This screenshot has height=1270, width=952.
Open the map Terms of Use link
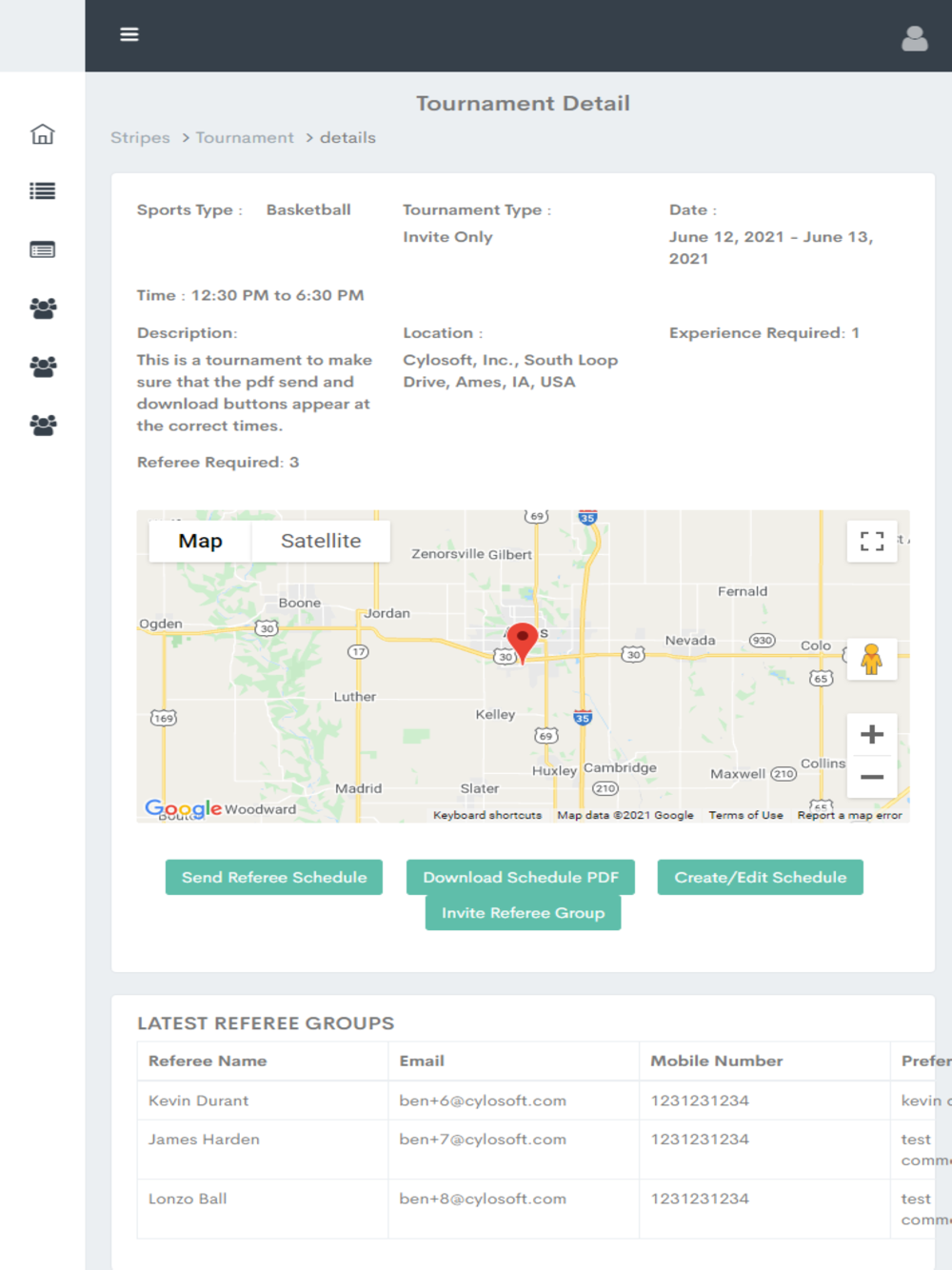(x=745, y=815)
